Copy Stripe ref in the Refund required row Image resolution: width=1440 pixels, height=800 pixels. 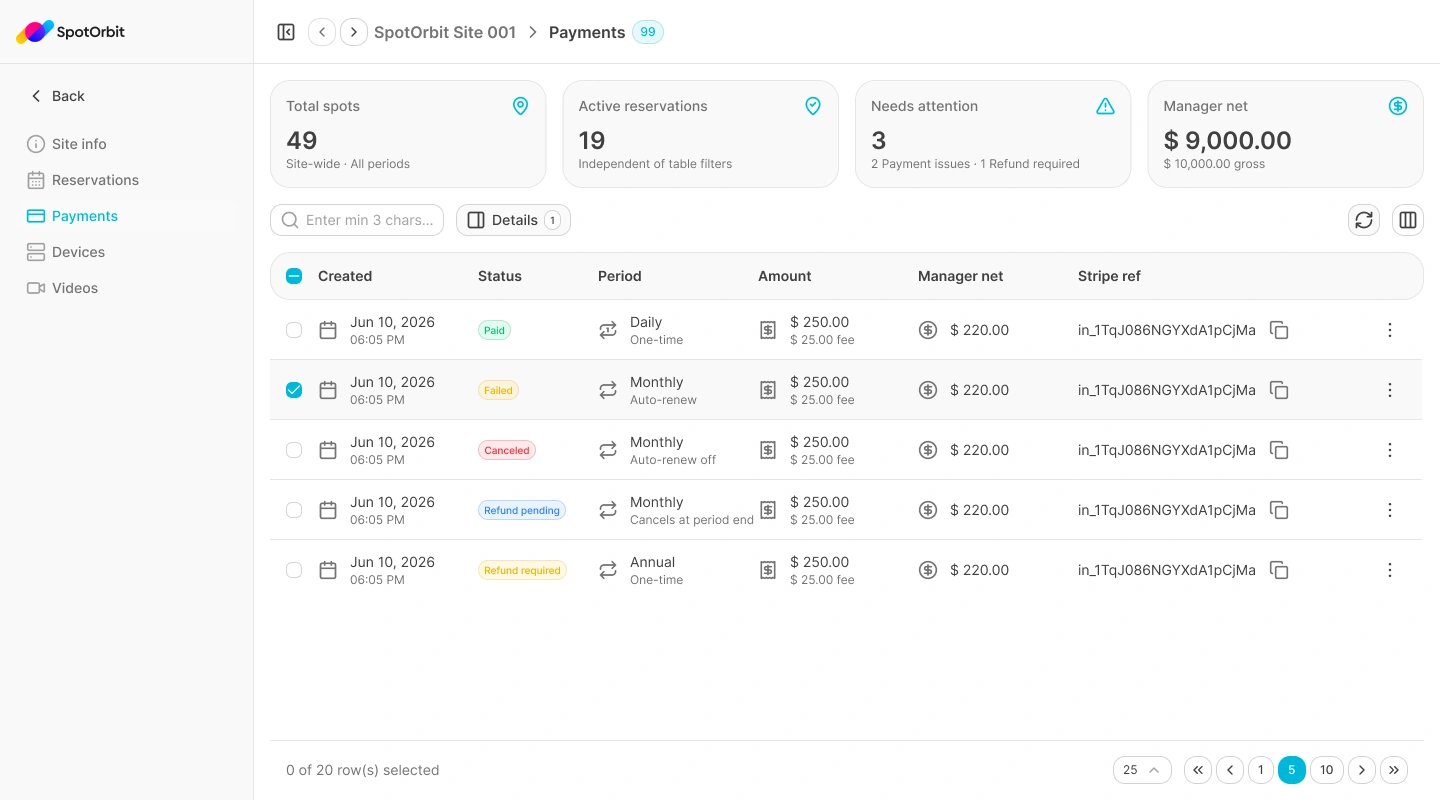tap(1279, 570)
